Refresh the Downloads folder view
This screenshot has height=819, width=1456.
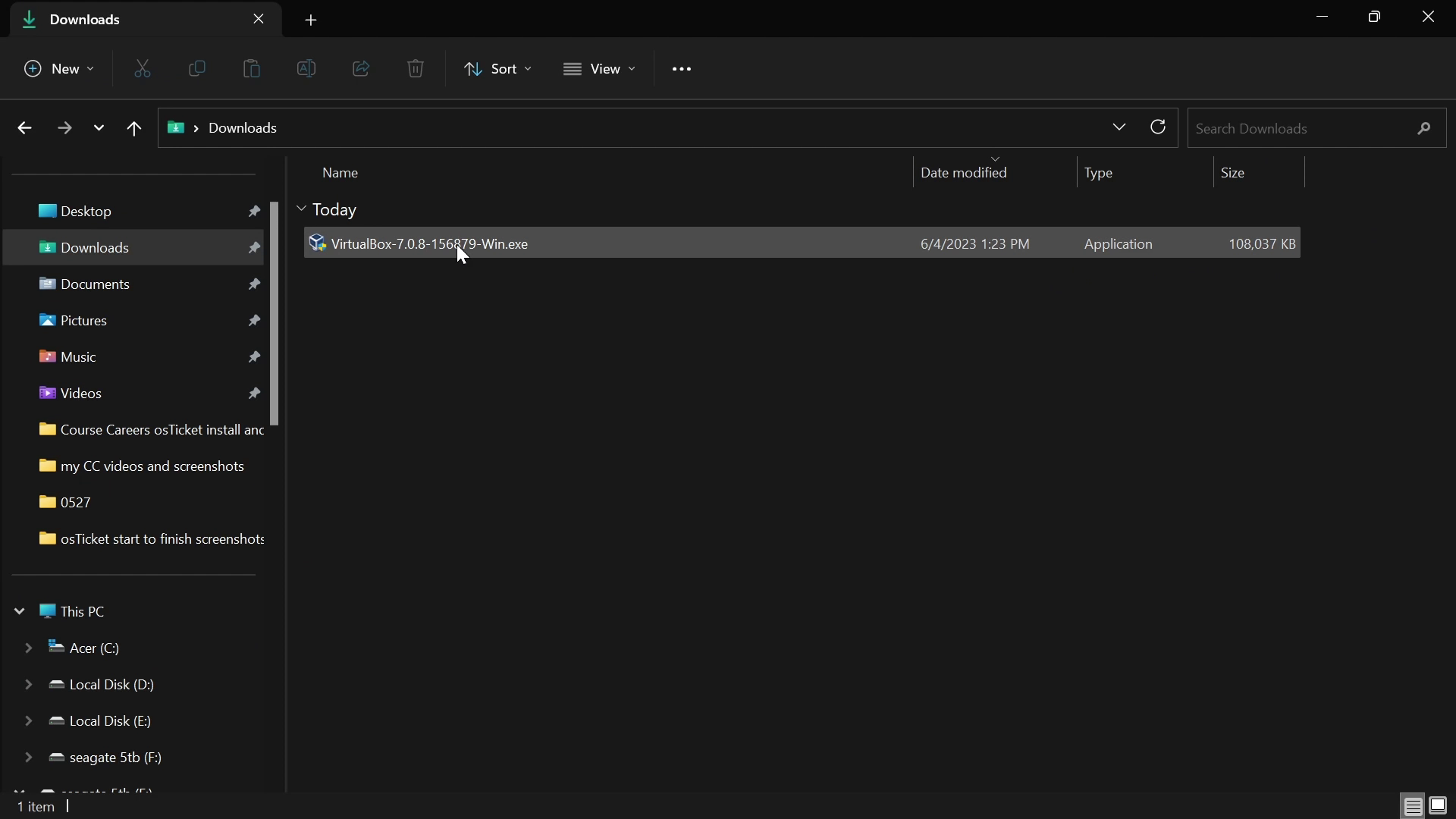1158,127
